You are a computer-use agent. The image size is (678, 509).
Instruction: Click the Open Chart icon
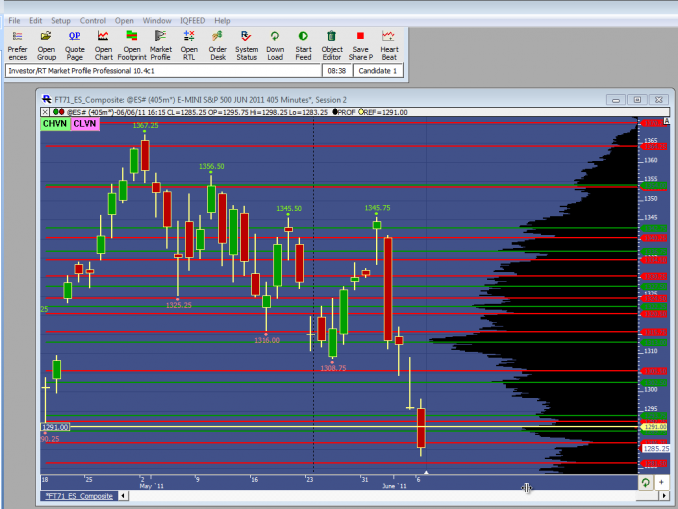pos(103,44)
